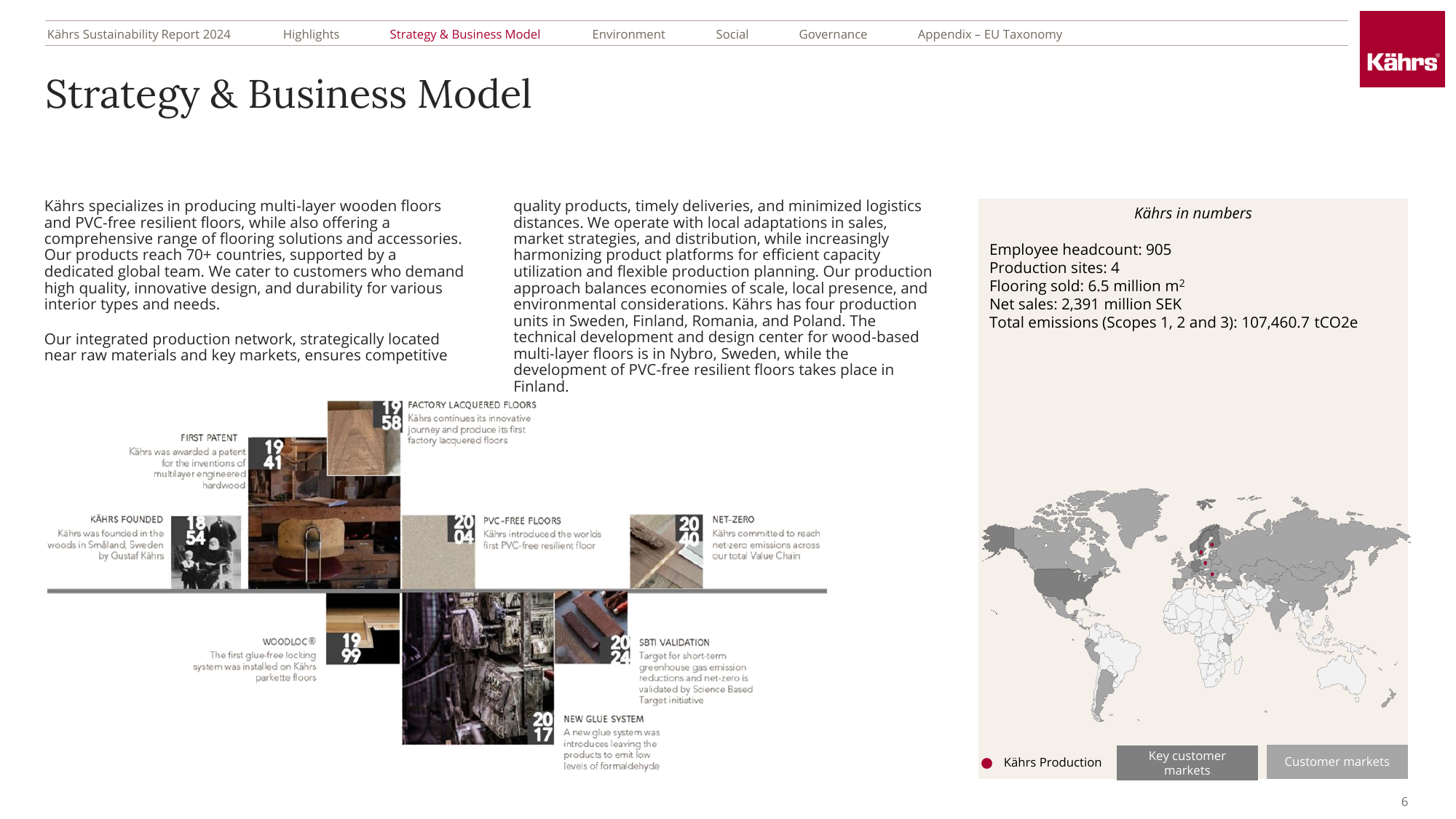Click the page number 6
The width and height of the screenshot is (1456, 819).
1404,802
